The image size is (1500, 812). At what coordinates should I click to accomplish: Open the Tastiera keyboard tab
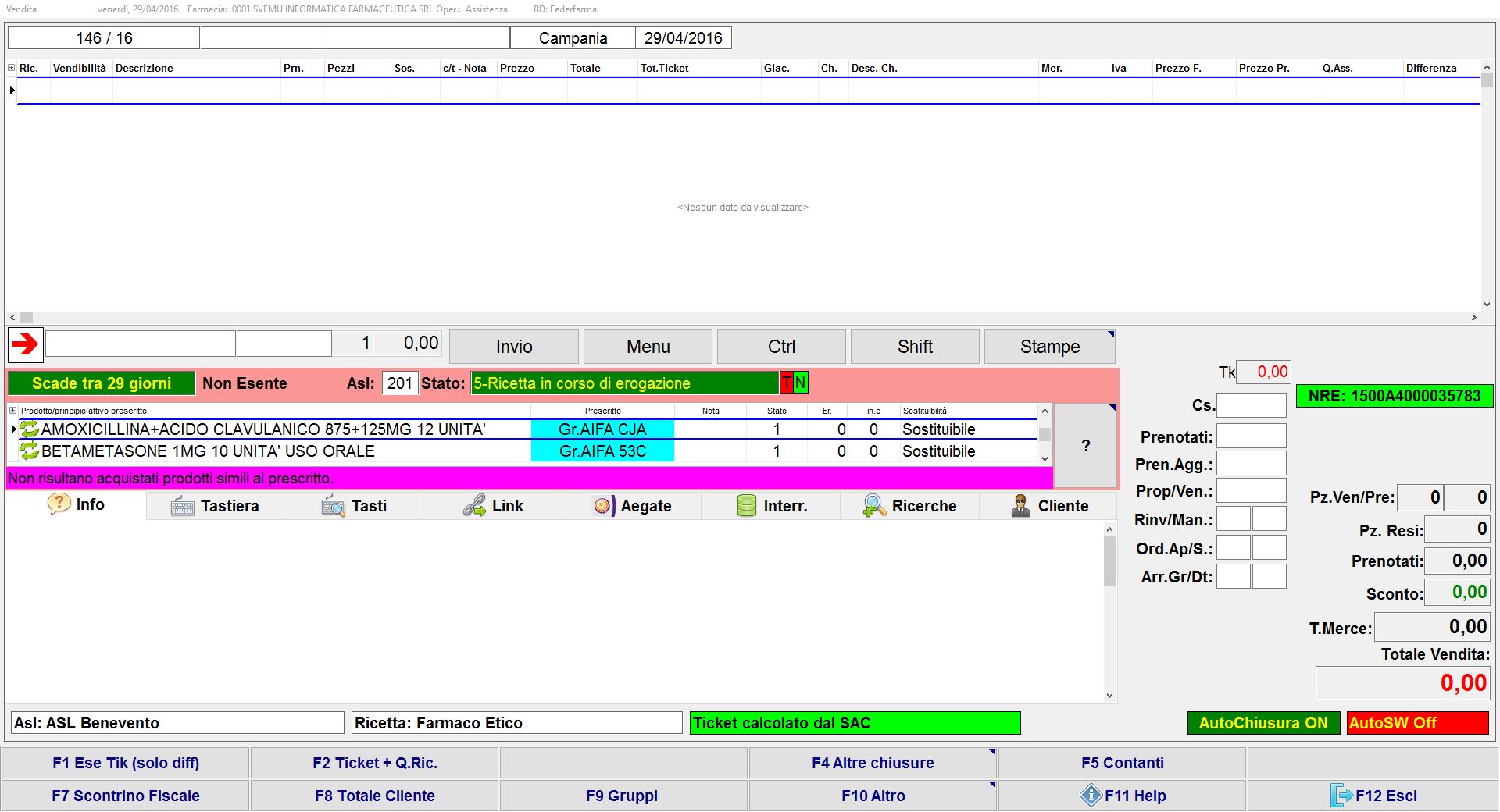pyautogui.click(x=215, y=506)
